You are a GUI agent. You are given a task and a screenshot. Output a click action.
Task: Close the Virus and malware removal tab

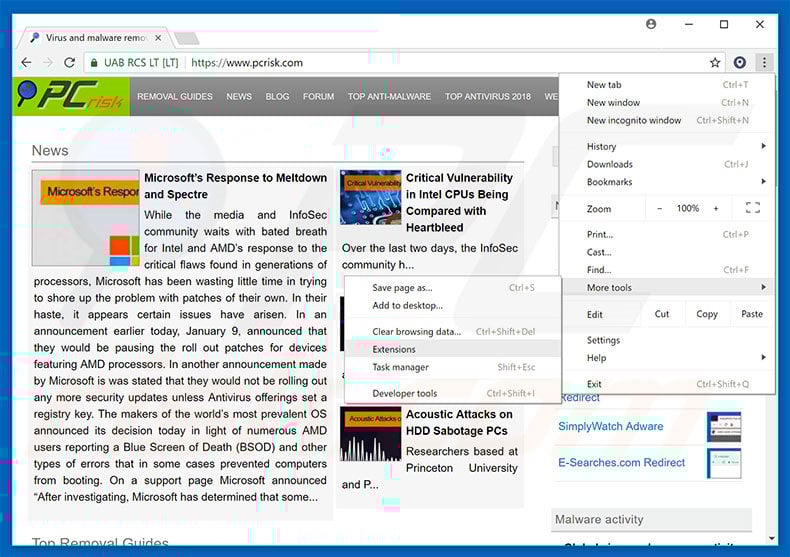[x=158, y=38]
